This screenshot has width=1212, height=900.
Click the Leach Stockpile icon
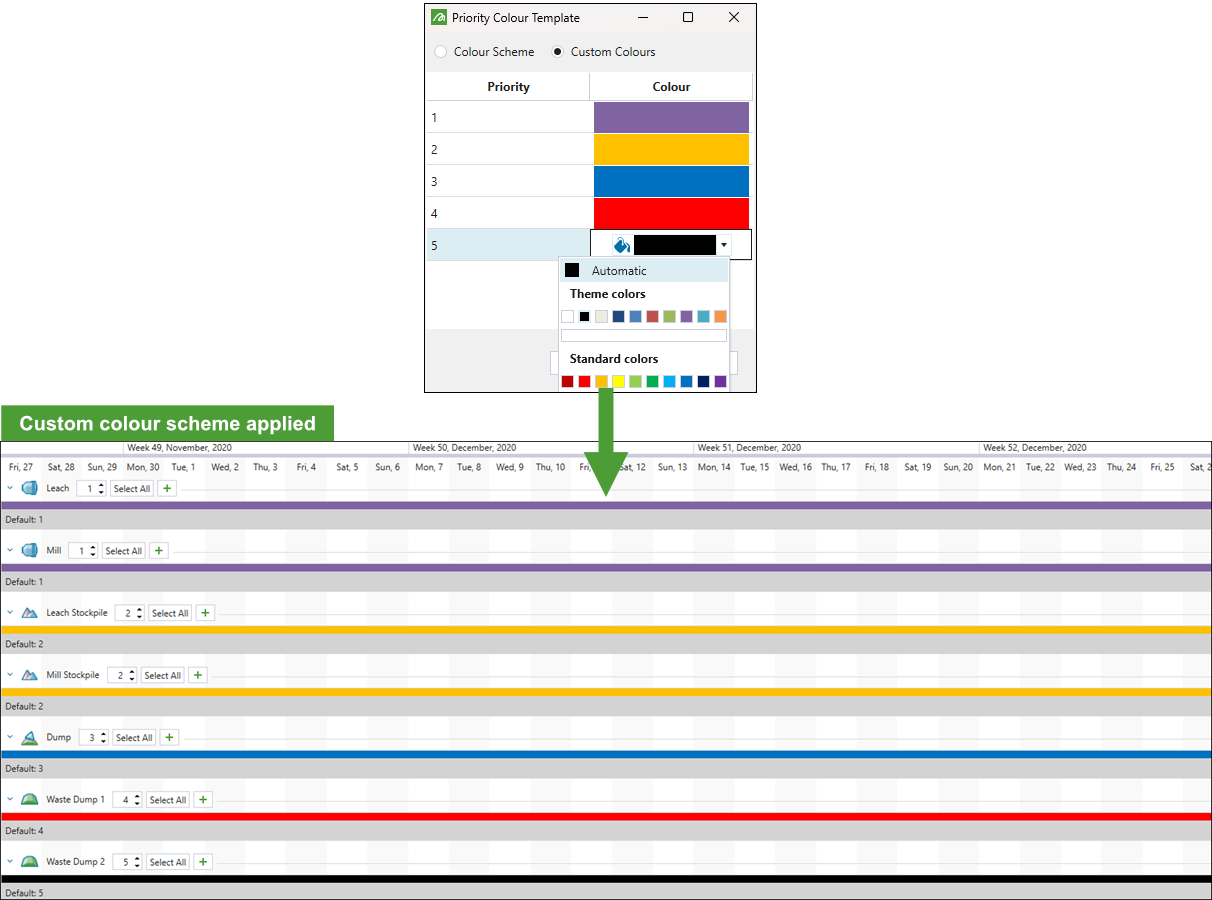pos(29,612)
